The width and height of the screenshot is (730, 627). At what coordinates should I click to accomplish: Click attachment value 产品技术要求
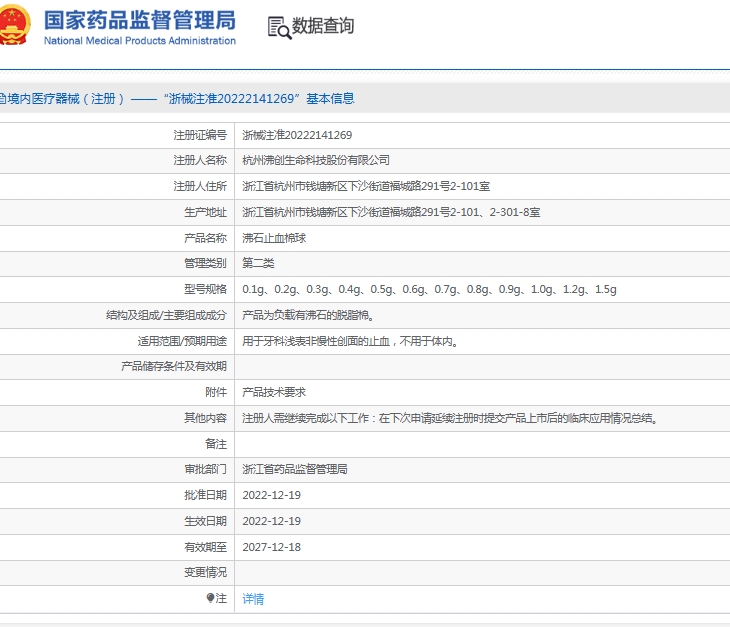click(274, 392)
